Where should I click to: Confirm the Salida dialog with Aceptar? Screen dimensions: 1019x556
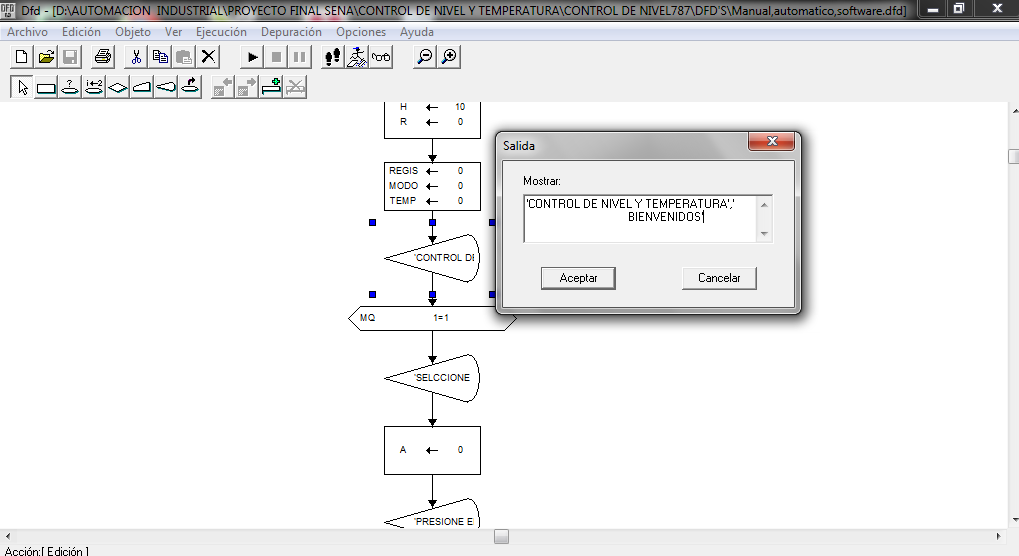tap(578, 278)
